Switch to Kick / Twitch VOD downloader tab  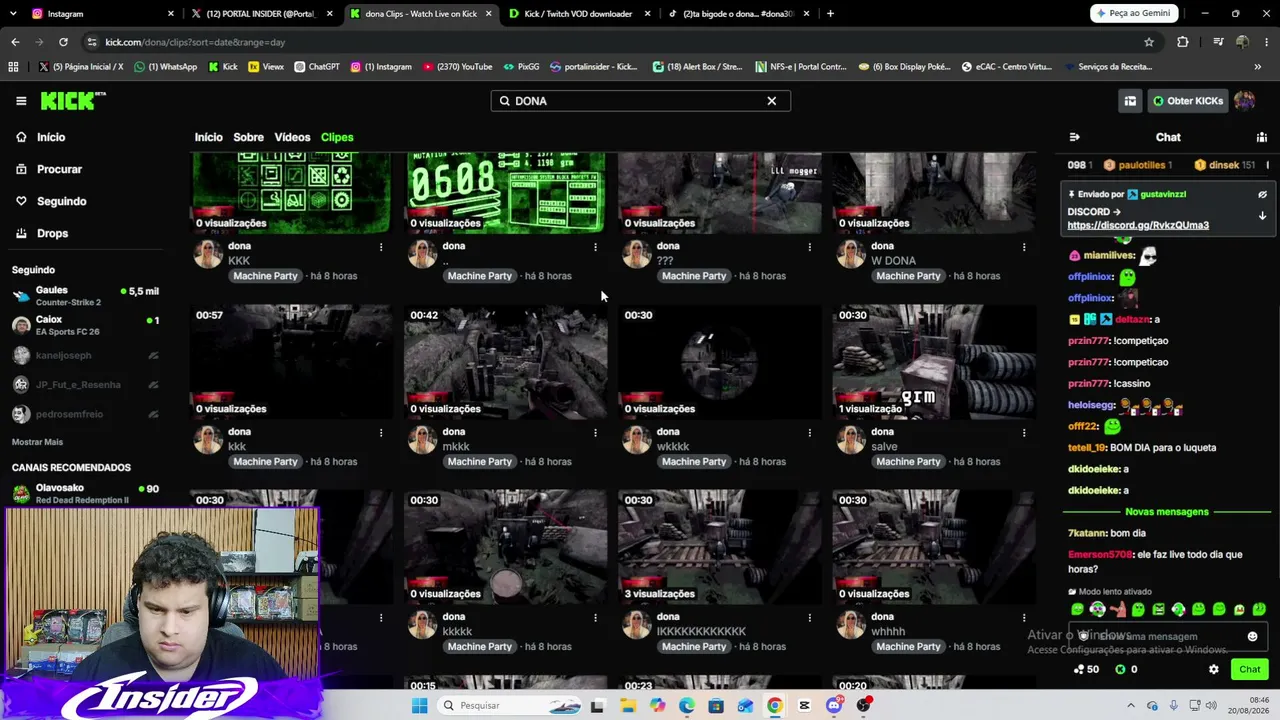click(x=579, y=14)
